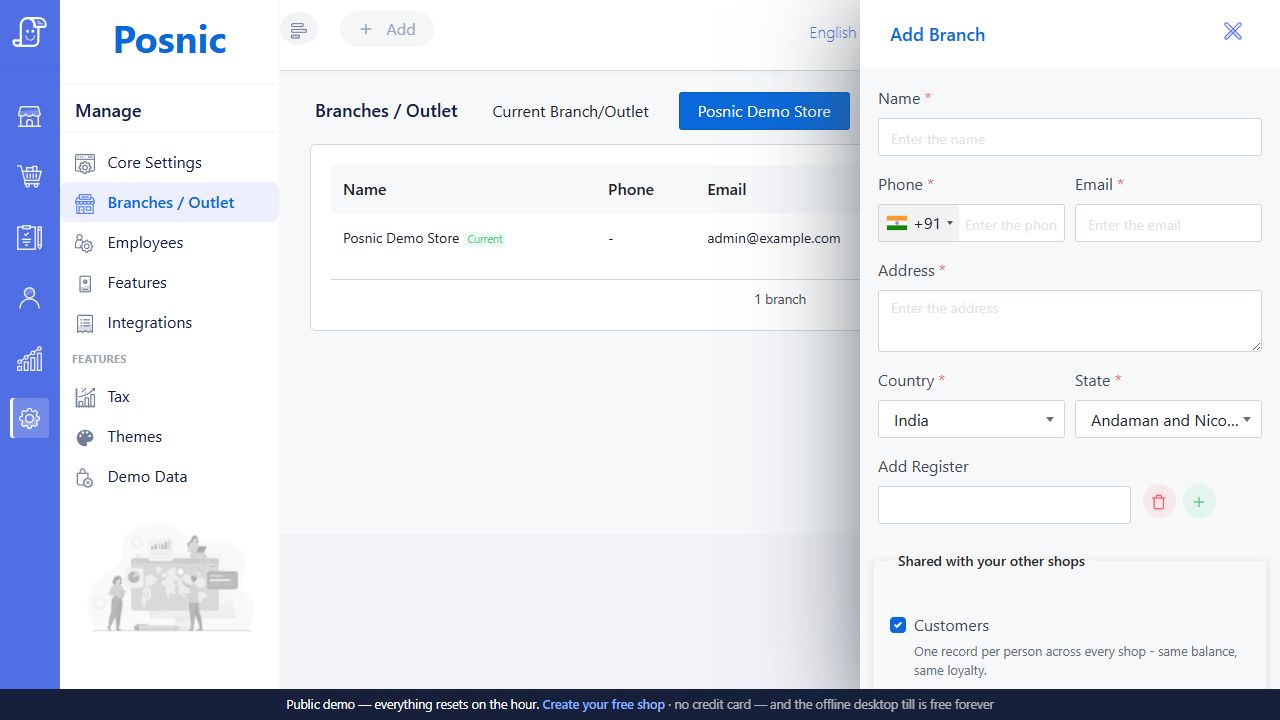Open the Country dropdown showing India

(971, 419)
